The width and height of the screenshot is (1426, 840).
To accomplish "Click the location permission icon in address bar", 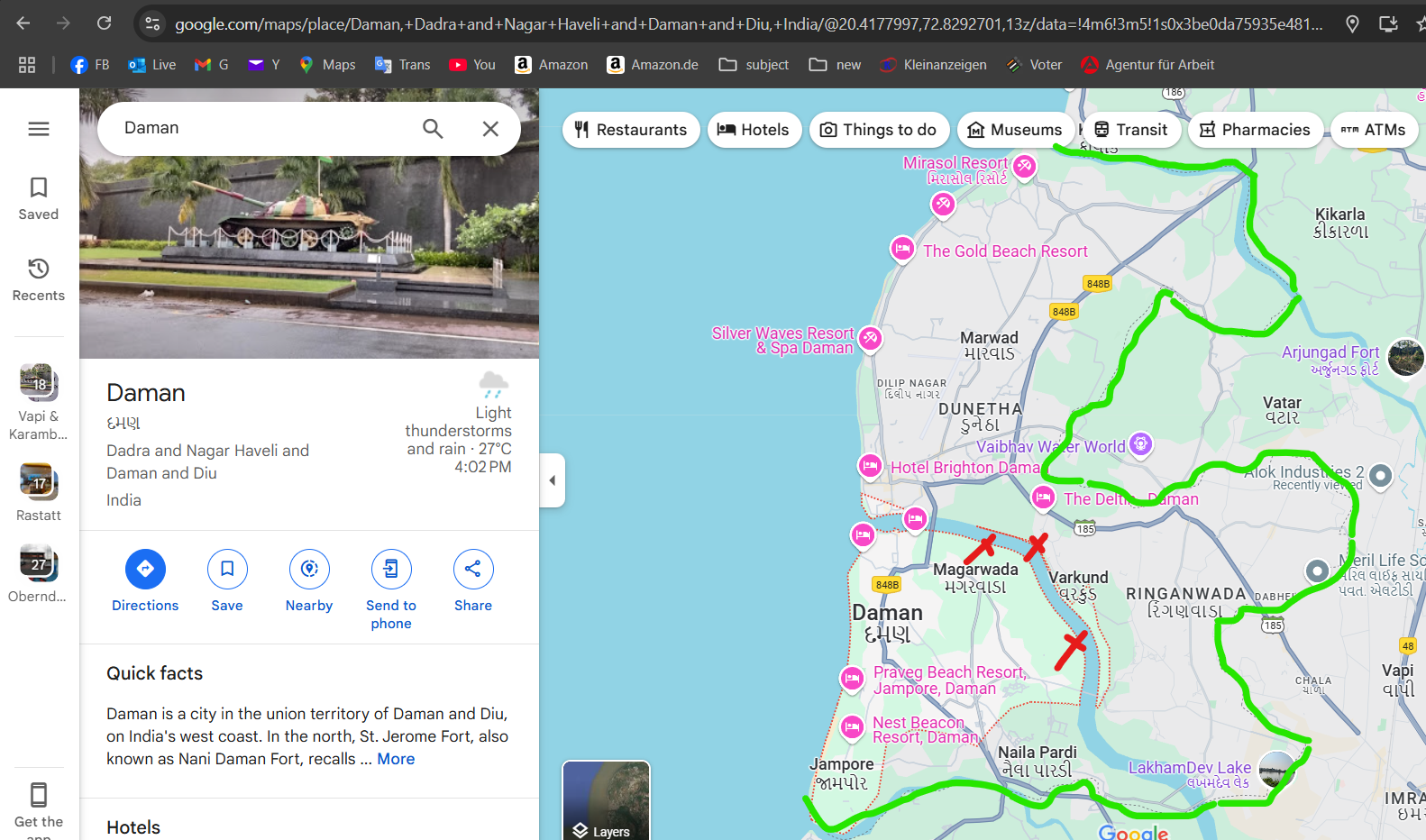I will [x=1352, y=24].
